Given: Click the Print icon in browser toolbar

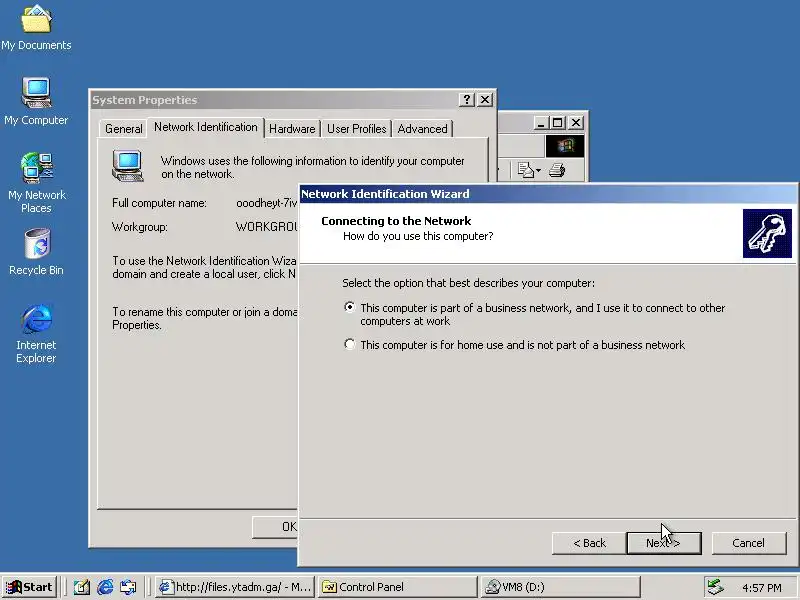Looking at the screenshot, I should (x=557, y=170).
